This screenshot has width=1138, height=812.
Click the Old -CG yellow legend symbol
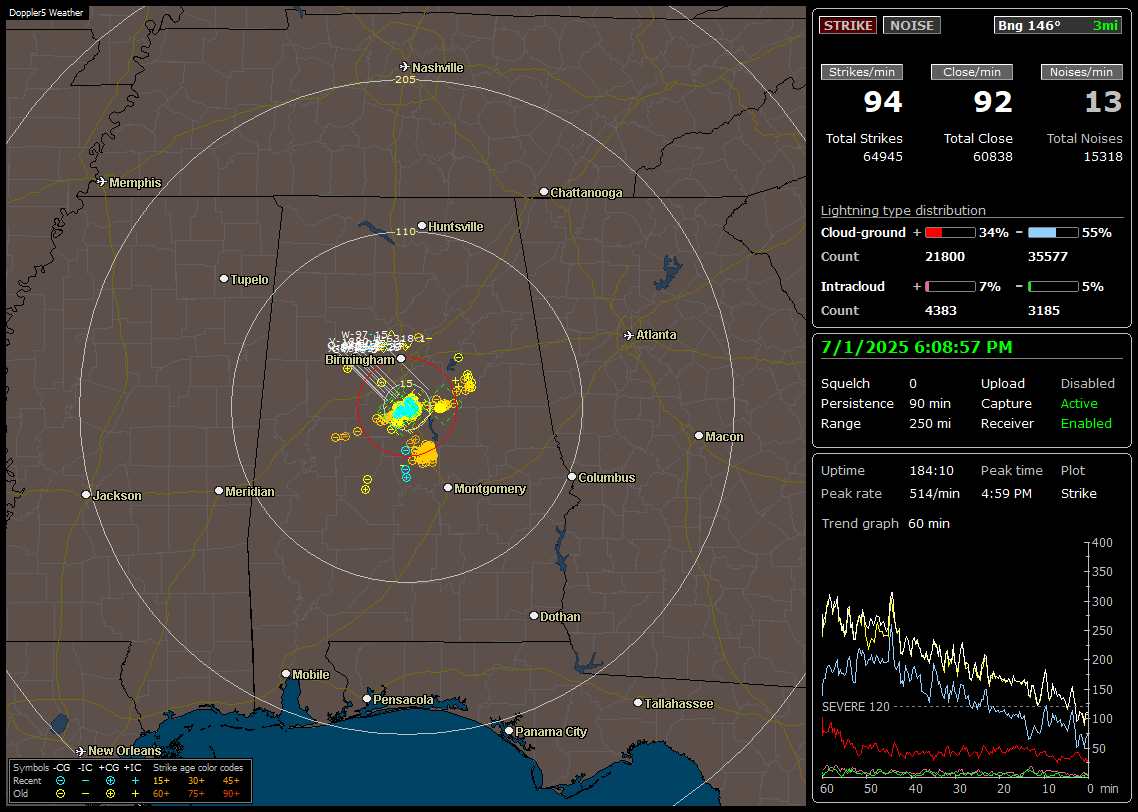[x=61, y=794]
